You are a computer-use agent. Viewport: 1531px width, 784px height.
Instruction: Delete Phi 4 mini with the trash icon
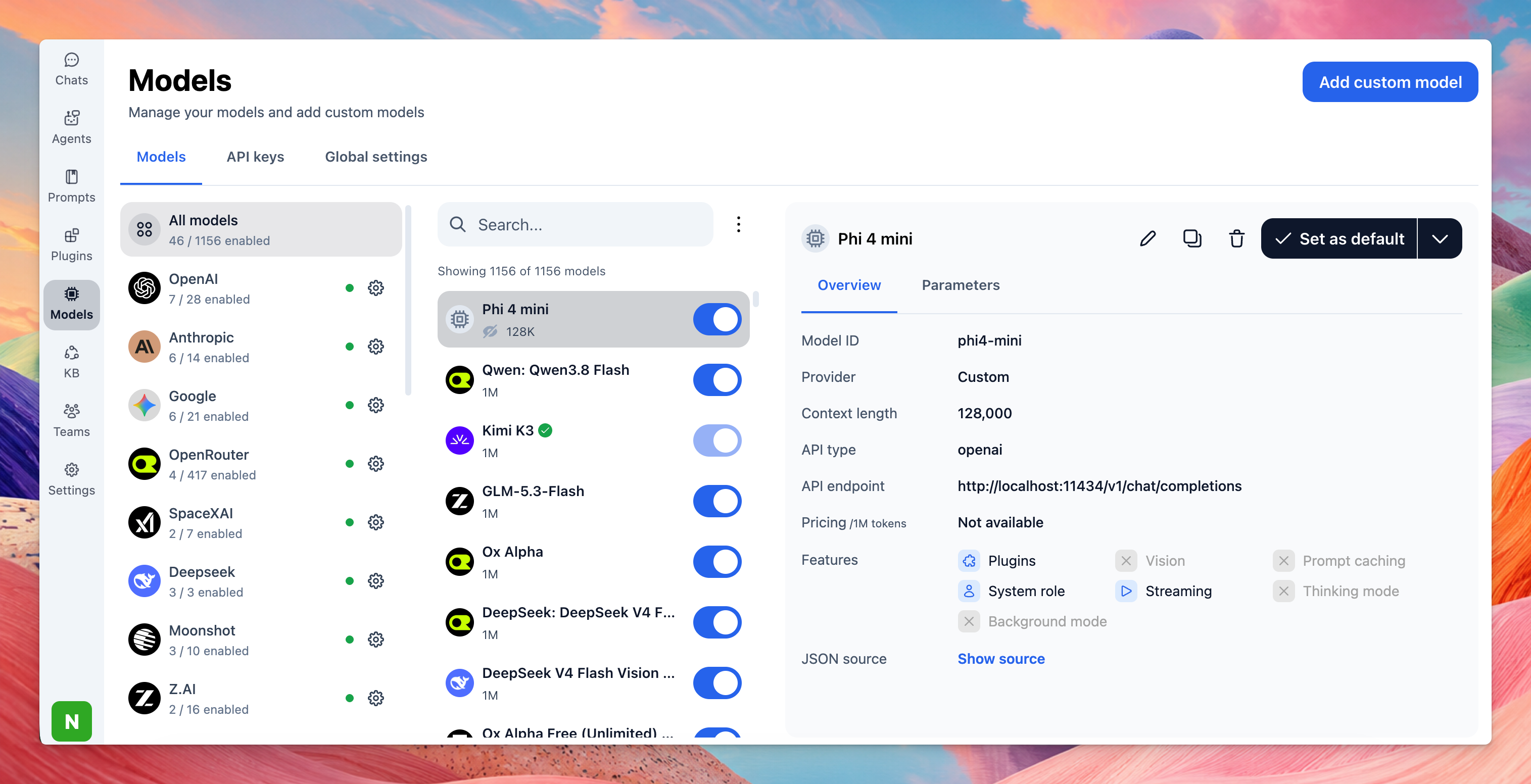pyautogui.click(x=1237, y=238)
